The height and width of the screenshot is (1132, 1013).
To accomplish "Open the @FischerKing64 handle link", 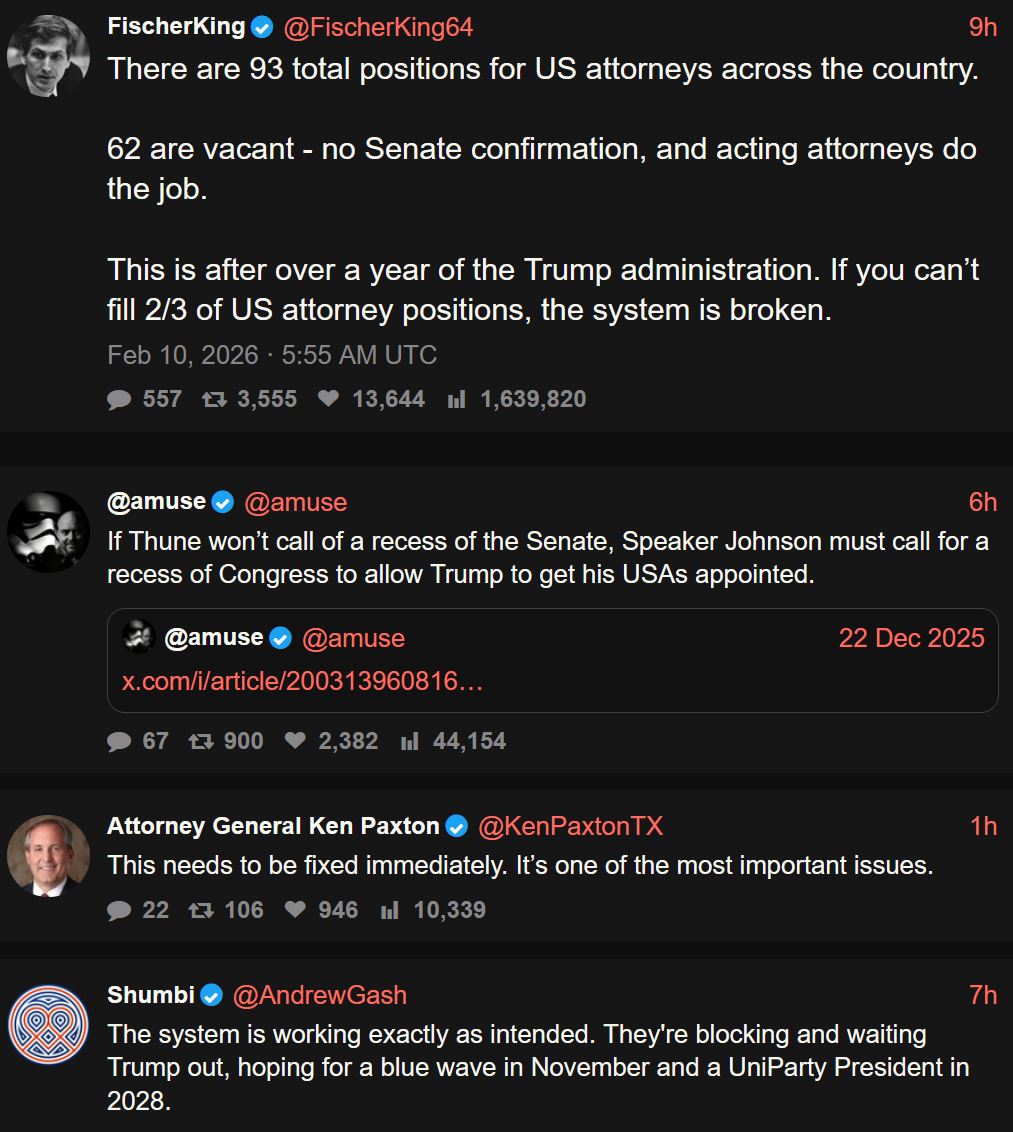I will pos(378,28).
